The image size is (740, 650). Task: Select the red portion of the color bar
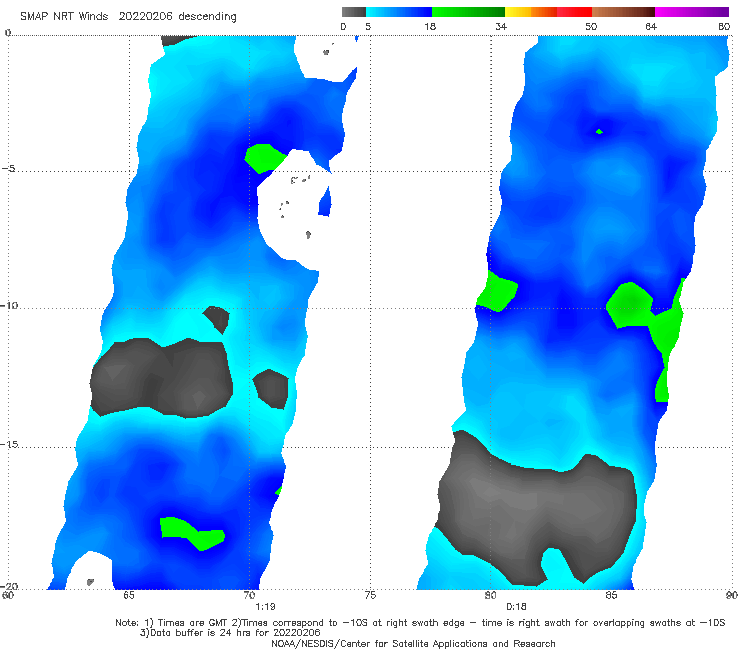574,12
